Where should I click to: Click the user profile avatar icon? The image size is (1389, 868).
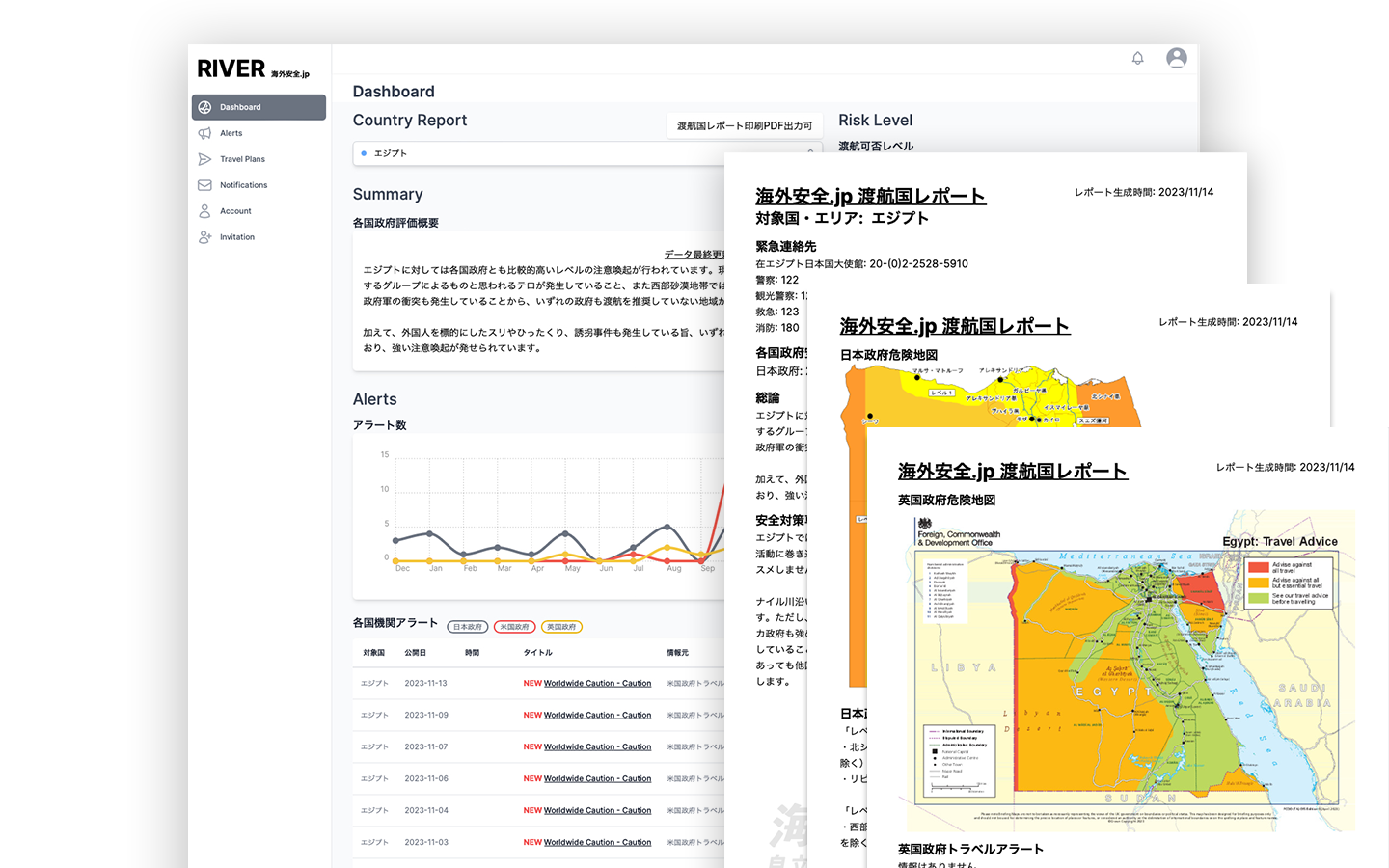pyautogui.click(x=1177, y=58)
